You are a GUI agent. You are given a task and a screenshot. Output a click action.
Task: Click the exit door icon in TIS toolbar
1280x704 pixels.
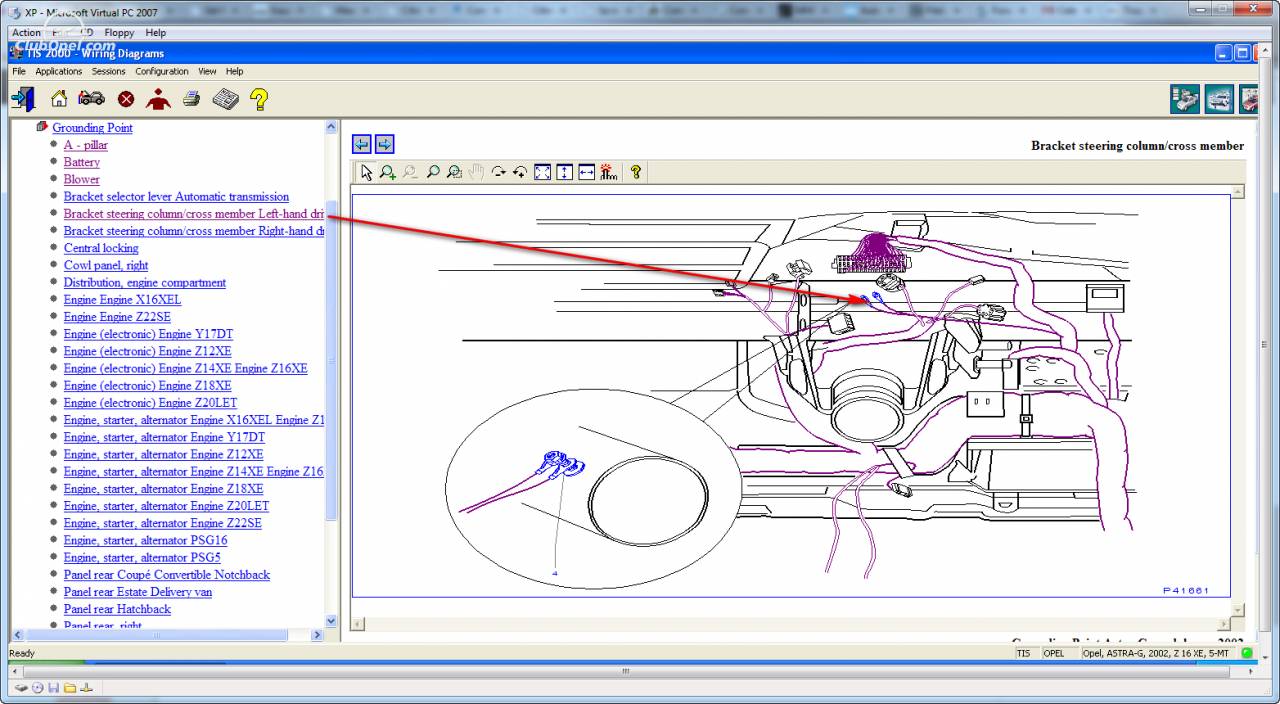coord(23,99)
